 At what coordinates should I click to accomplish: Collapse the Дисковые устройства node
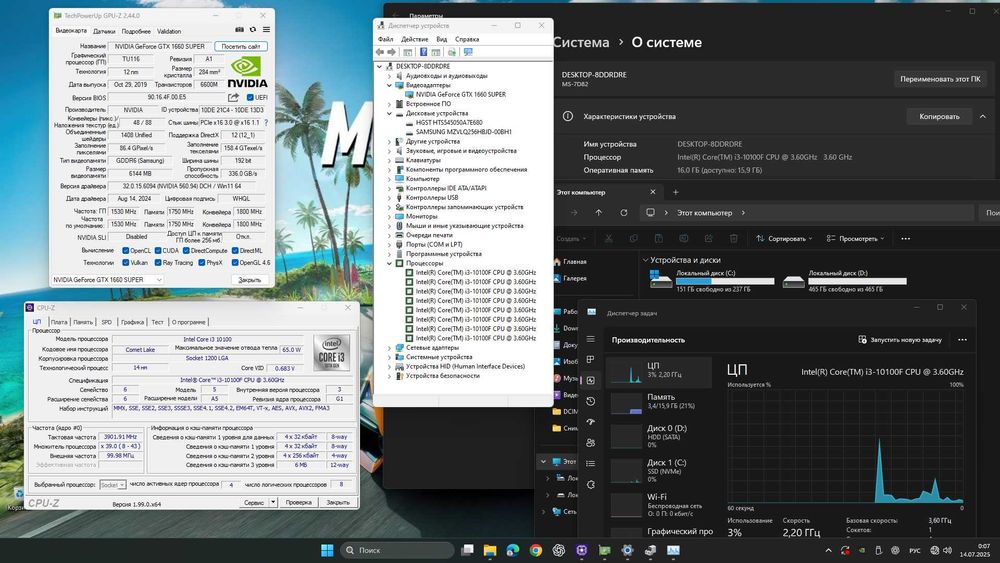click(x=389, y=113)
